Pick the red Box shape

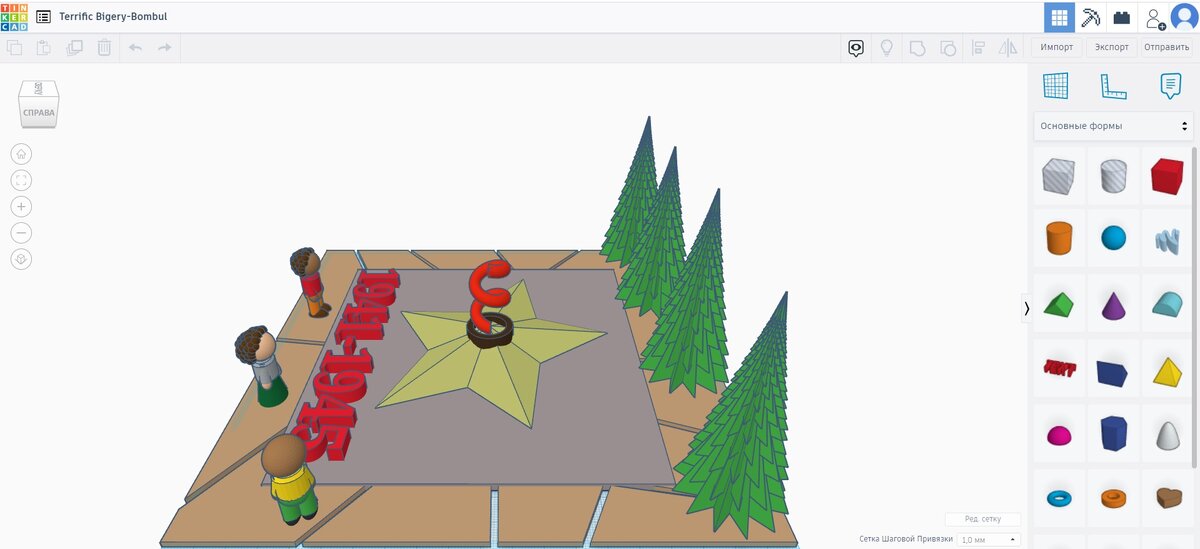tap(1167, 176)
